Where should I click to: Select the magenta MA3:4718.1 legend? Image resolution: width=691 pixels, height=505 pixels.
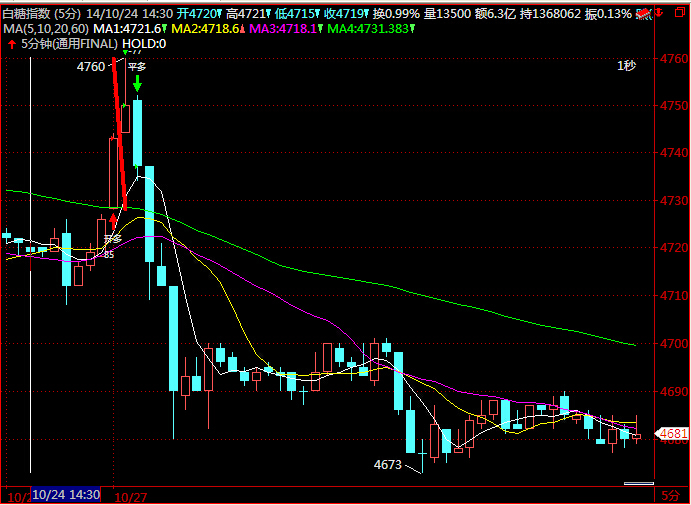click(283, 29)
